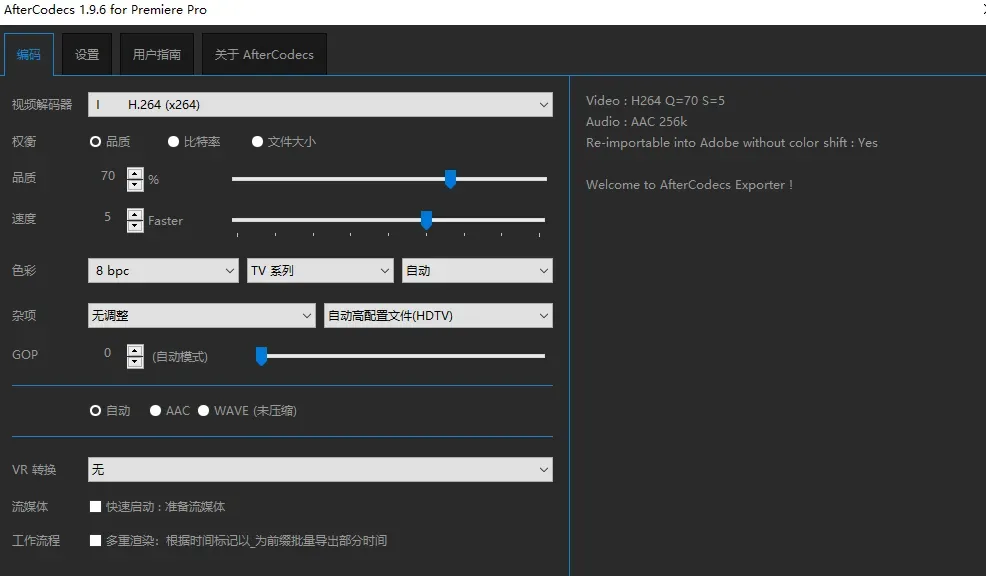This screenshot has height=576, width=986.
Task: Switch to the 编码 tab
Action: [x=28, y=55]
